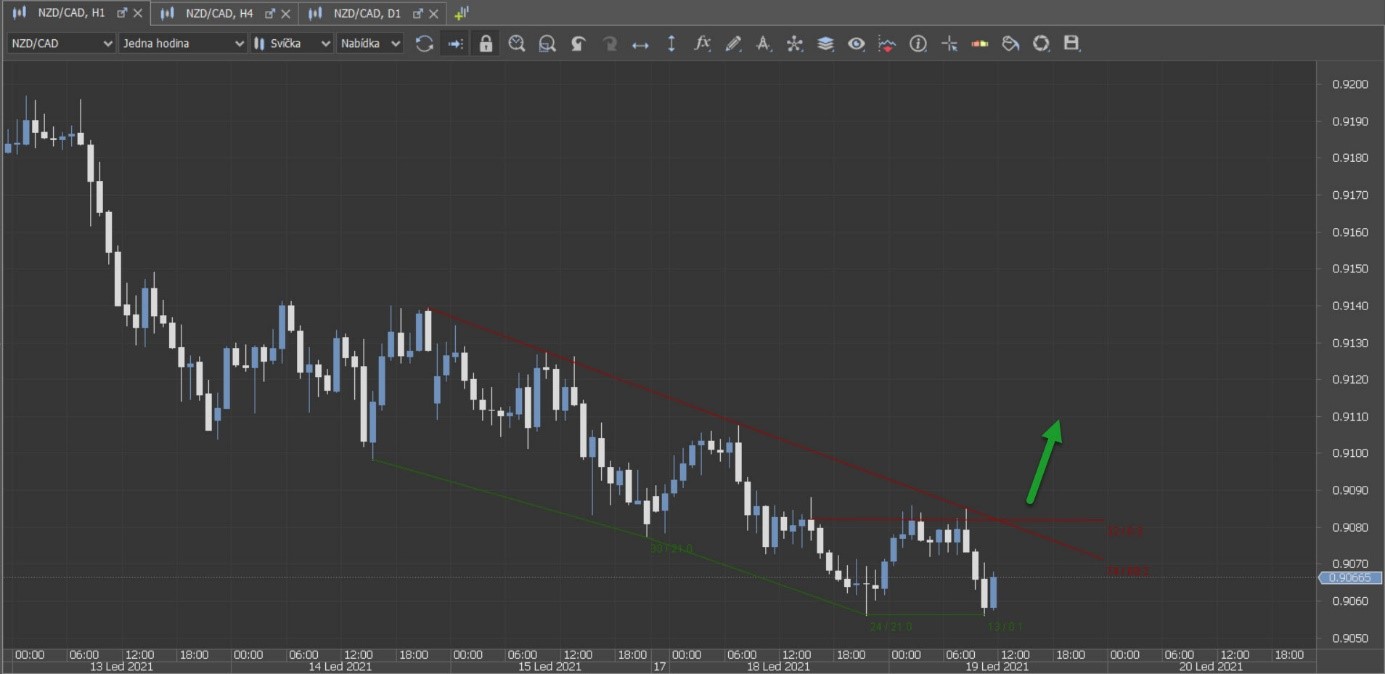Toggle the eye visibility icon in toolbar

click(x=856, y=44)
